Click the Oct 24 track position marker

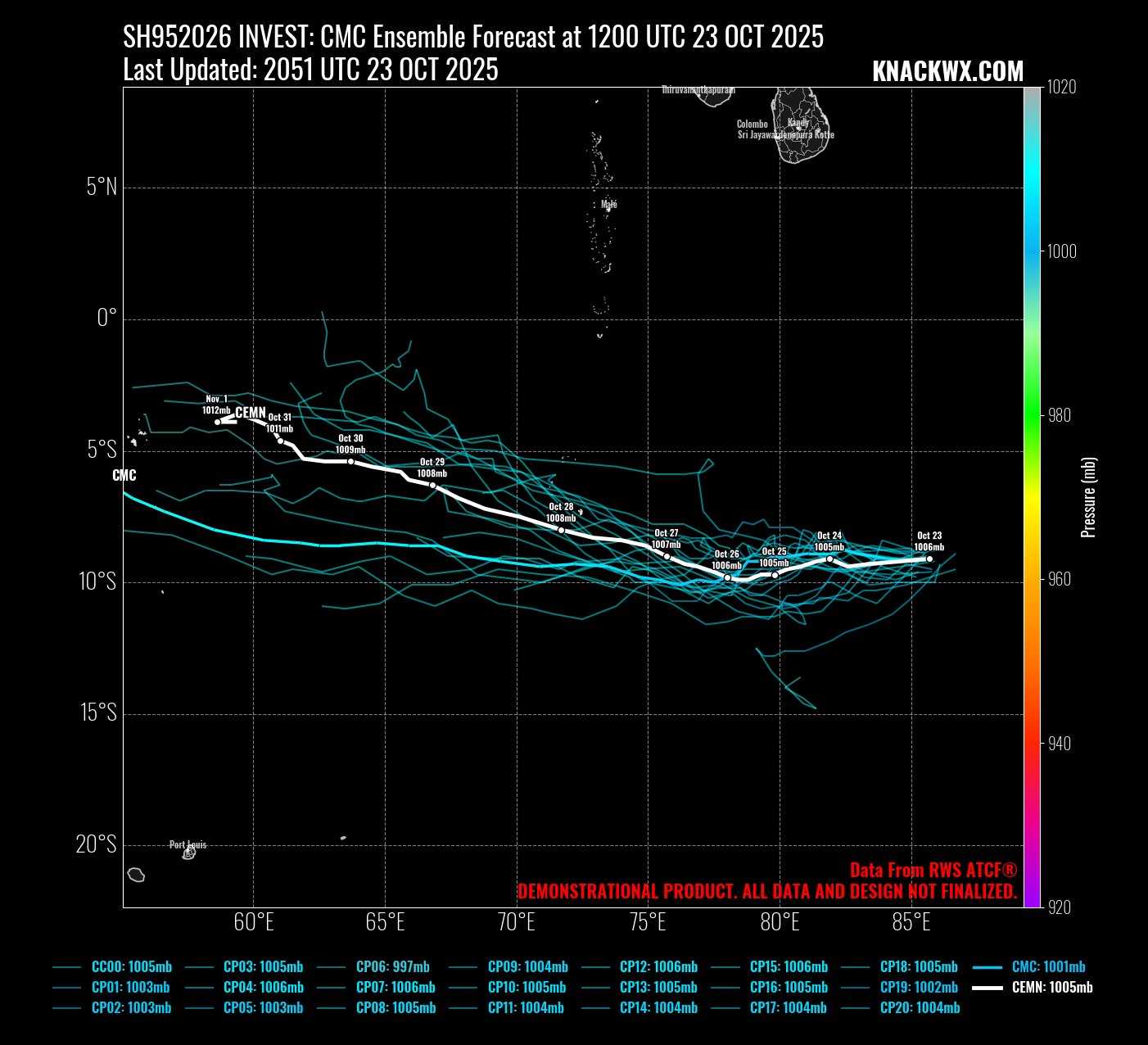pyautogui.click(x=829, y=559)
